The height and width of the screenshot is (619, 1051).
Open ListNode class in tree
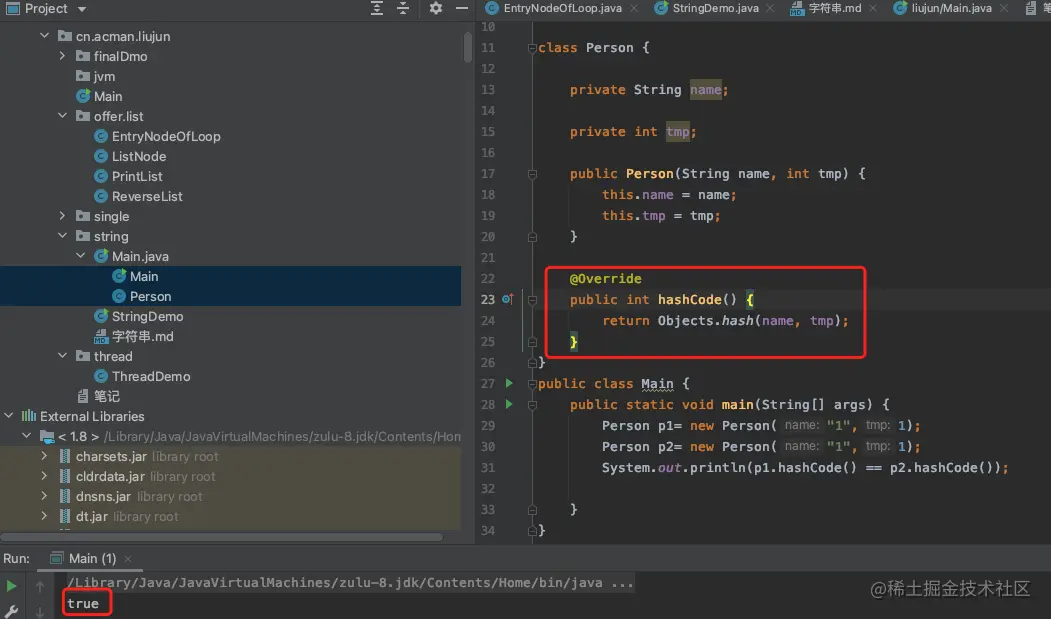(x=130, y=156)
